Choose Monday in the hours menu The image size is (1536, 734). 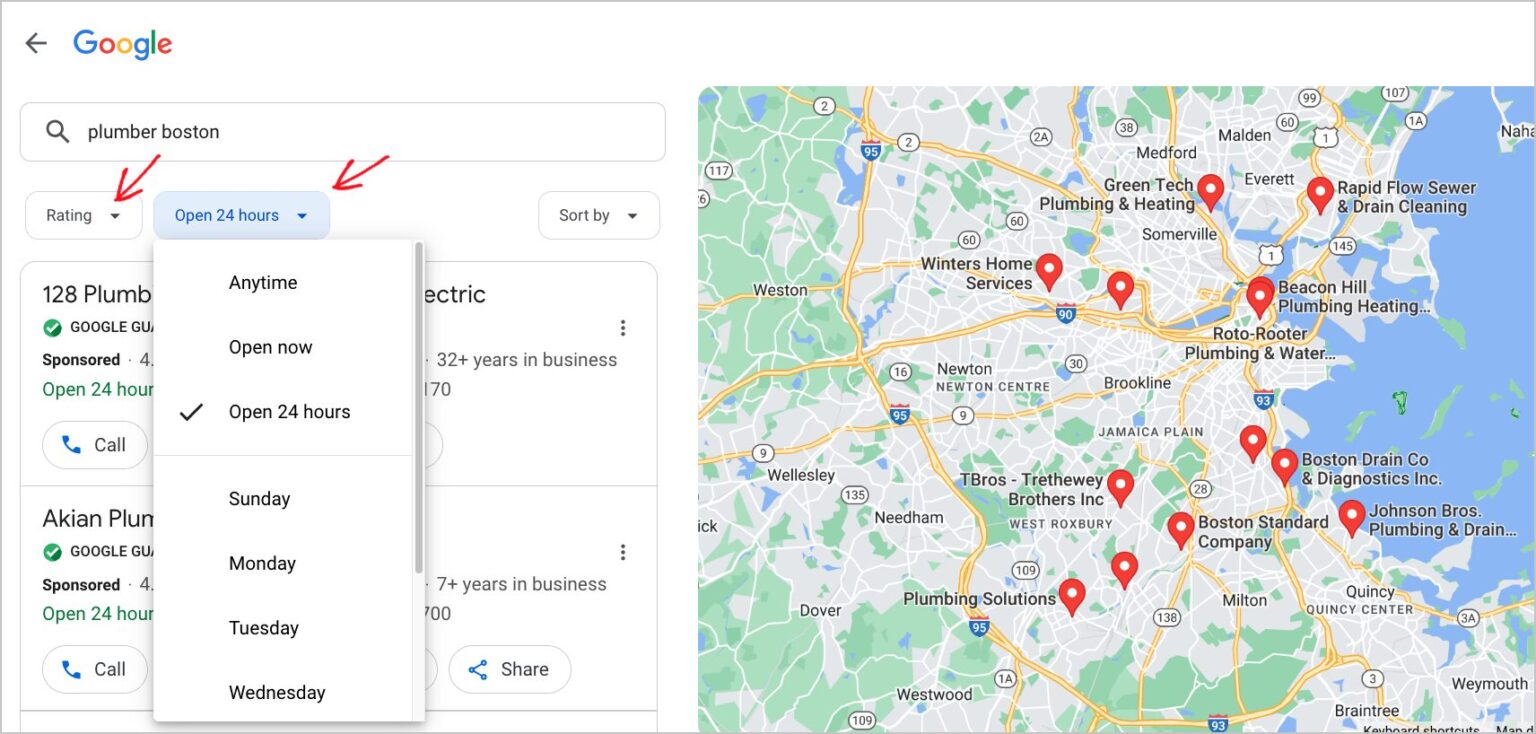pyautogui.click(x=262, y=563)
